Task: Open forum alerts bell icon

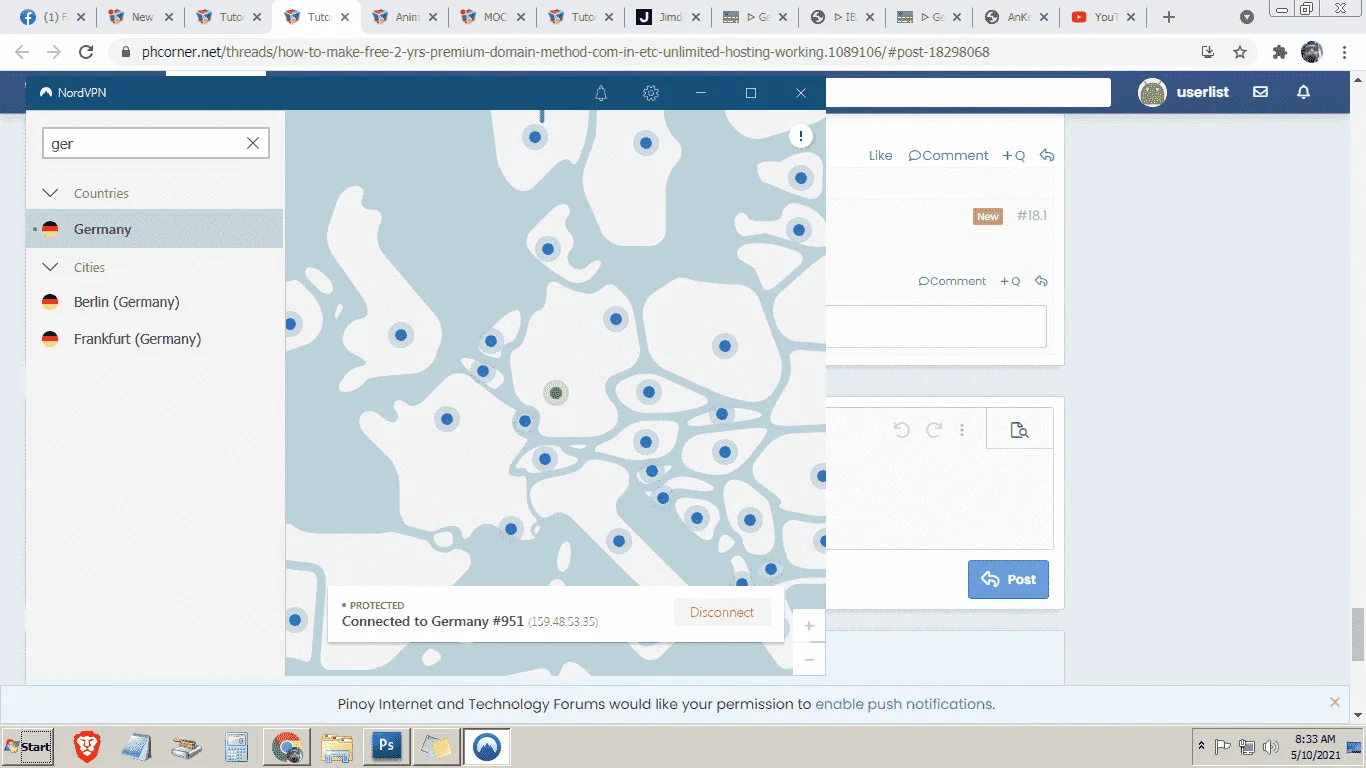Action: click(x=1303, y=92)
